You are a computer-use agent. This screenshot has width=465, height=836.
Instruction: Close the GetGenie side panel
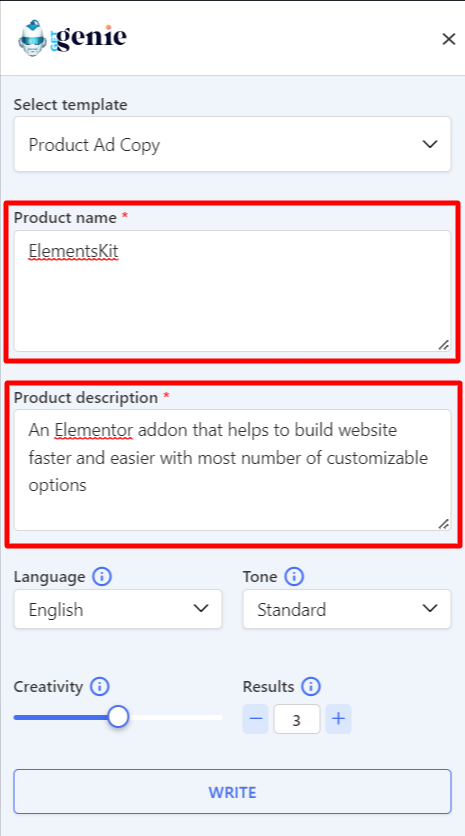[448, 39]
